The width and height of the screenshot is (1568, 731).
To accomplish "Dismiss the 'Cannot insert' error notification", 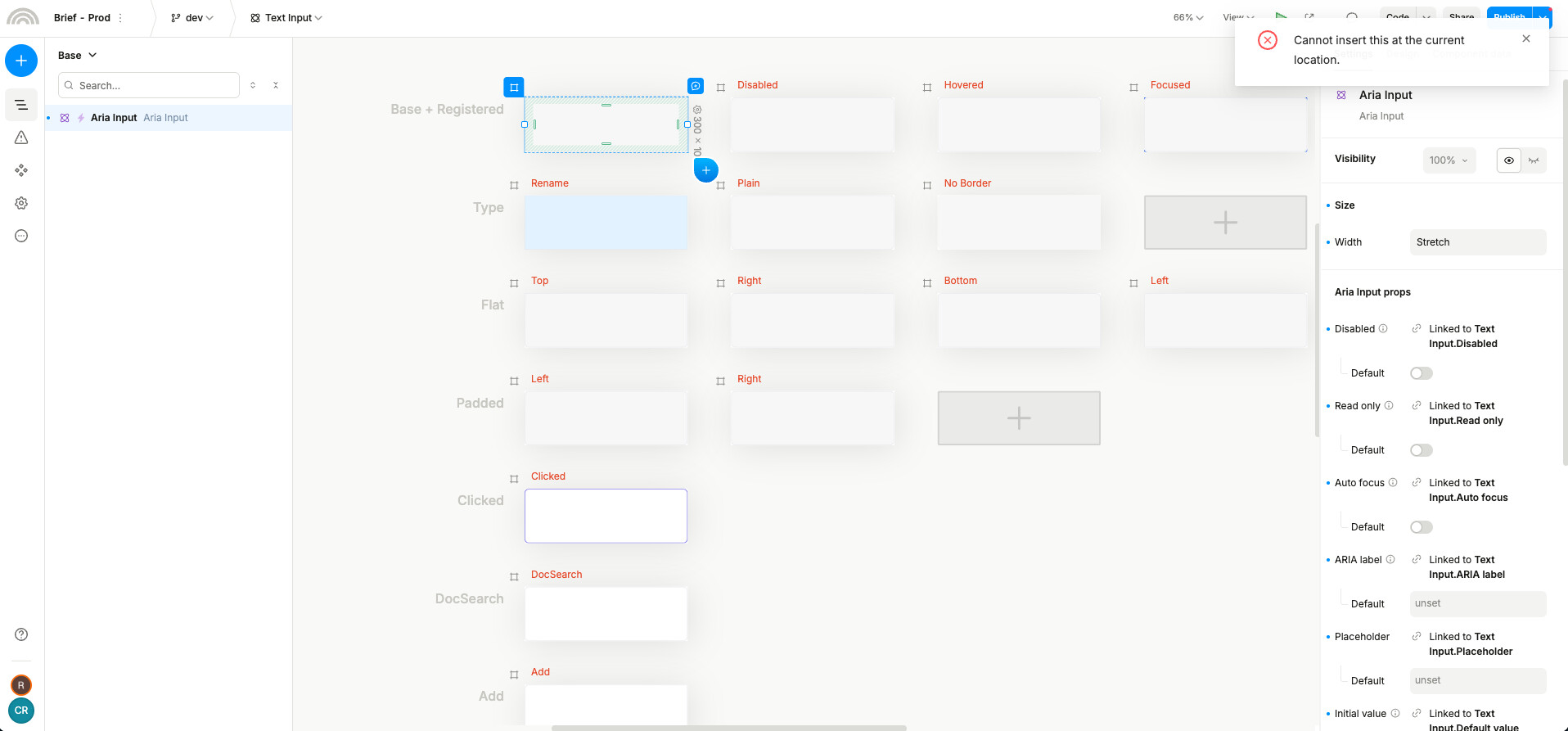I will click(x=1525, y=38).
